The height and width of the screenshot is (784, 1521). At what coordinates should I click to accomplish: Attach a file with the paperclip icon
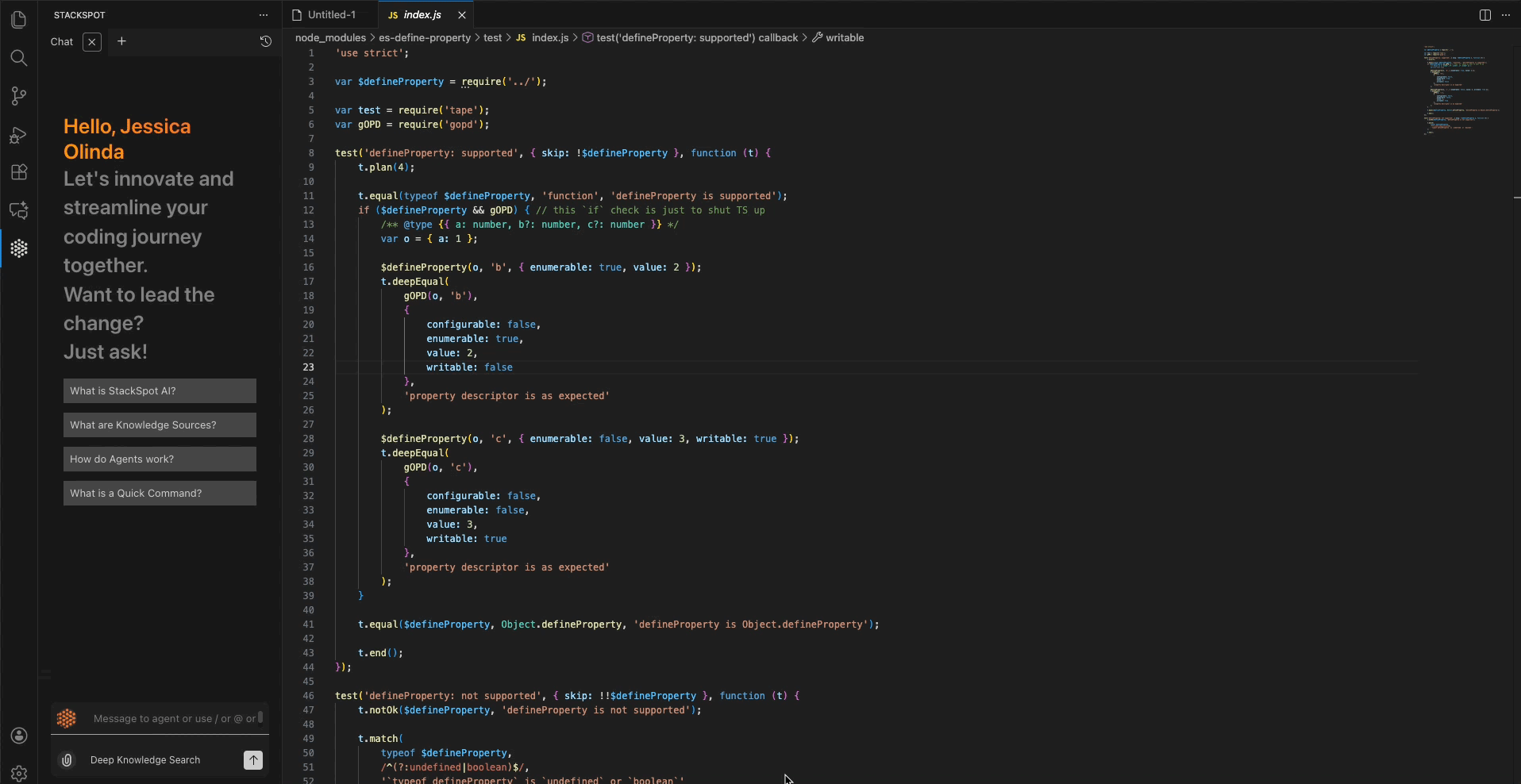(67, 760)
